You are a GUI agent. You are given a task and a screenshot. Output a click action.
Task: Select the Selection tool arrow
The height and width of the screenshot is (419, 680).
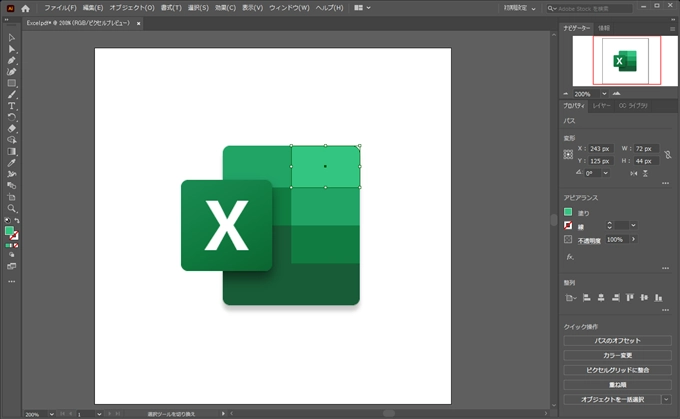tap(12, 38)
